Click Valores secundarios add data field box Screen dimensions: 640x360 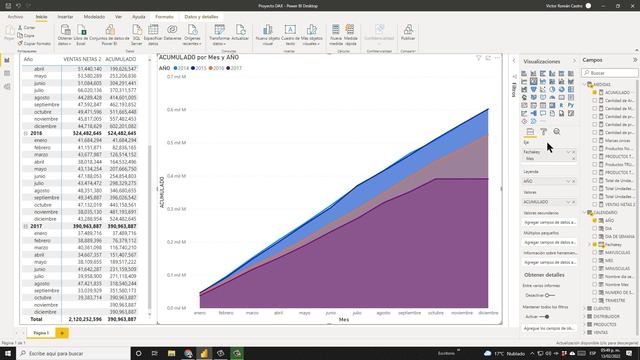550,222
